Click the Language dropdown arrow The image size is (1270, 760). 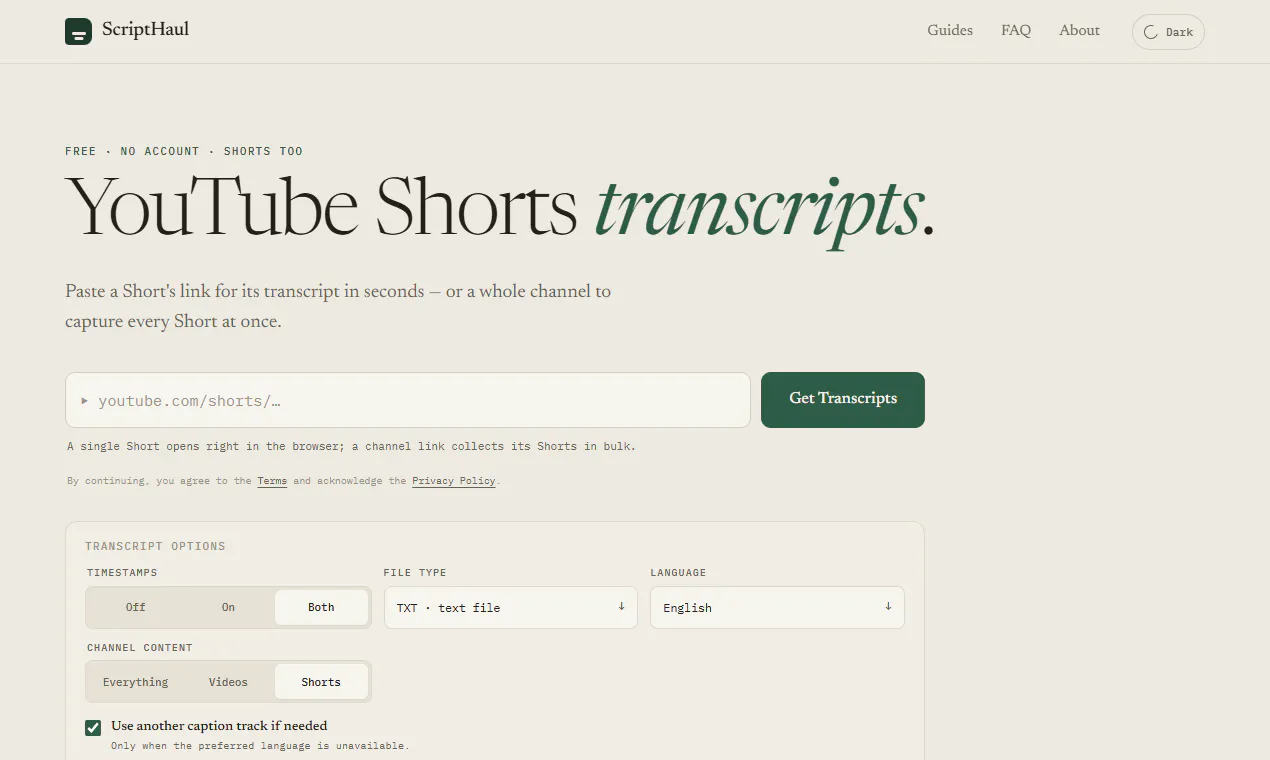888,606
